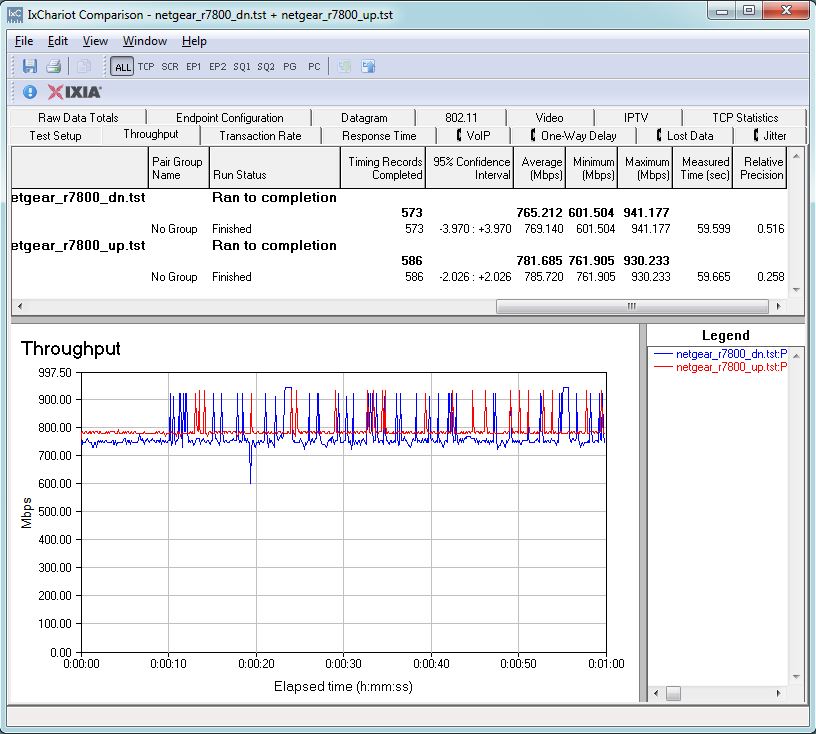Click the Measured Time (sec) column header

703,168
